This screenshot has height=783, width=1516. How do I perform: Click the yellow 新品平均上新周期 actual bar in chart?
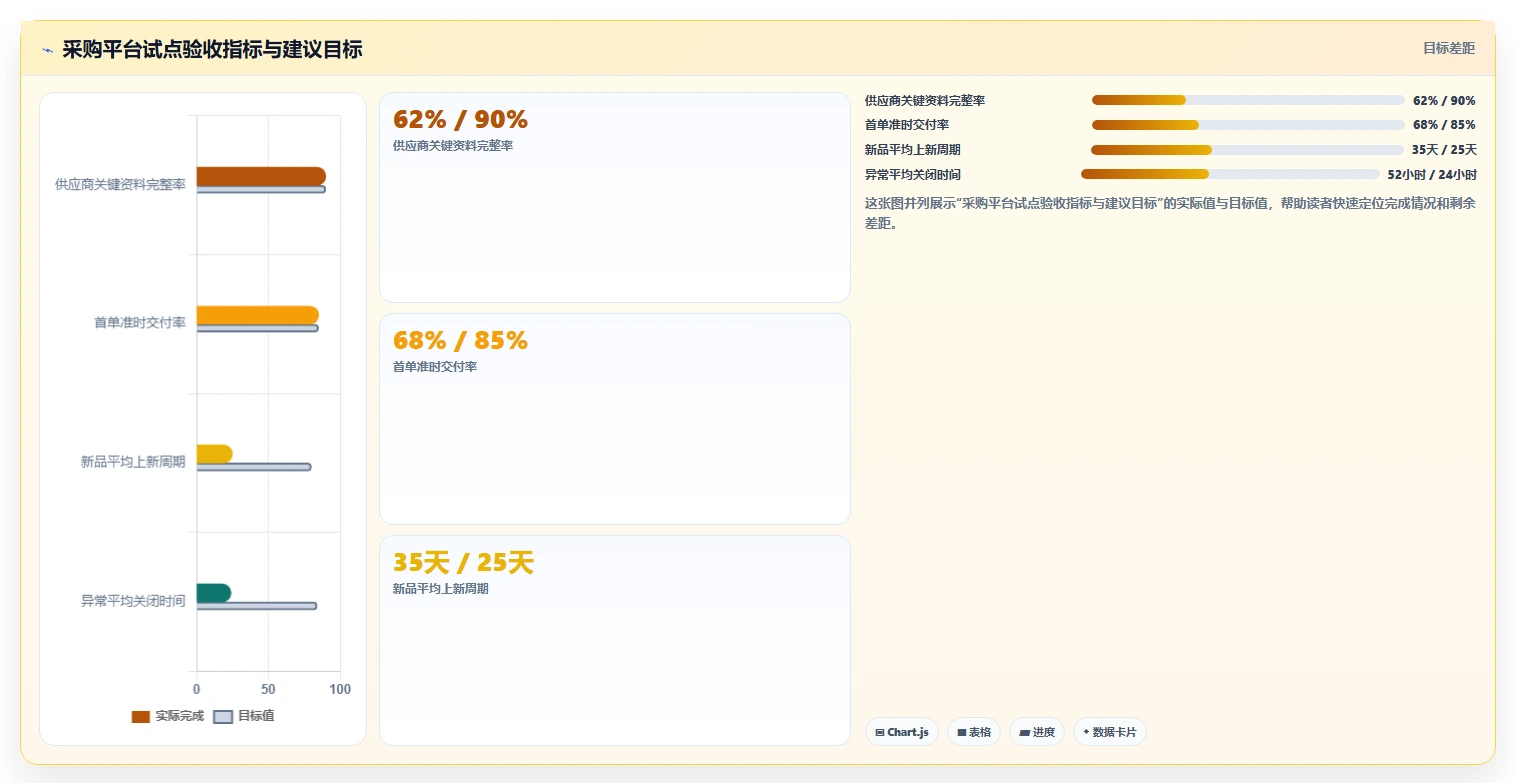[215, 454]
